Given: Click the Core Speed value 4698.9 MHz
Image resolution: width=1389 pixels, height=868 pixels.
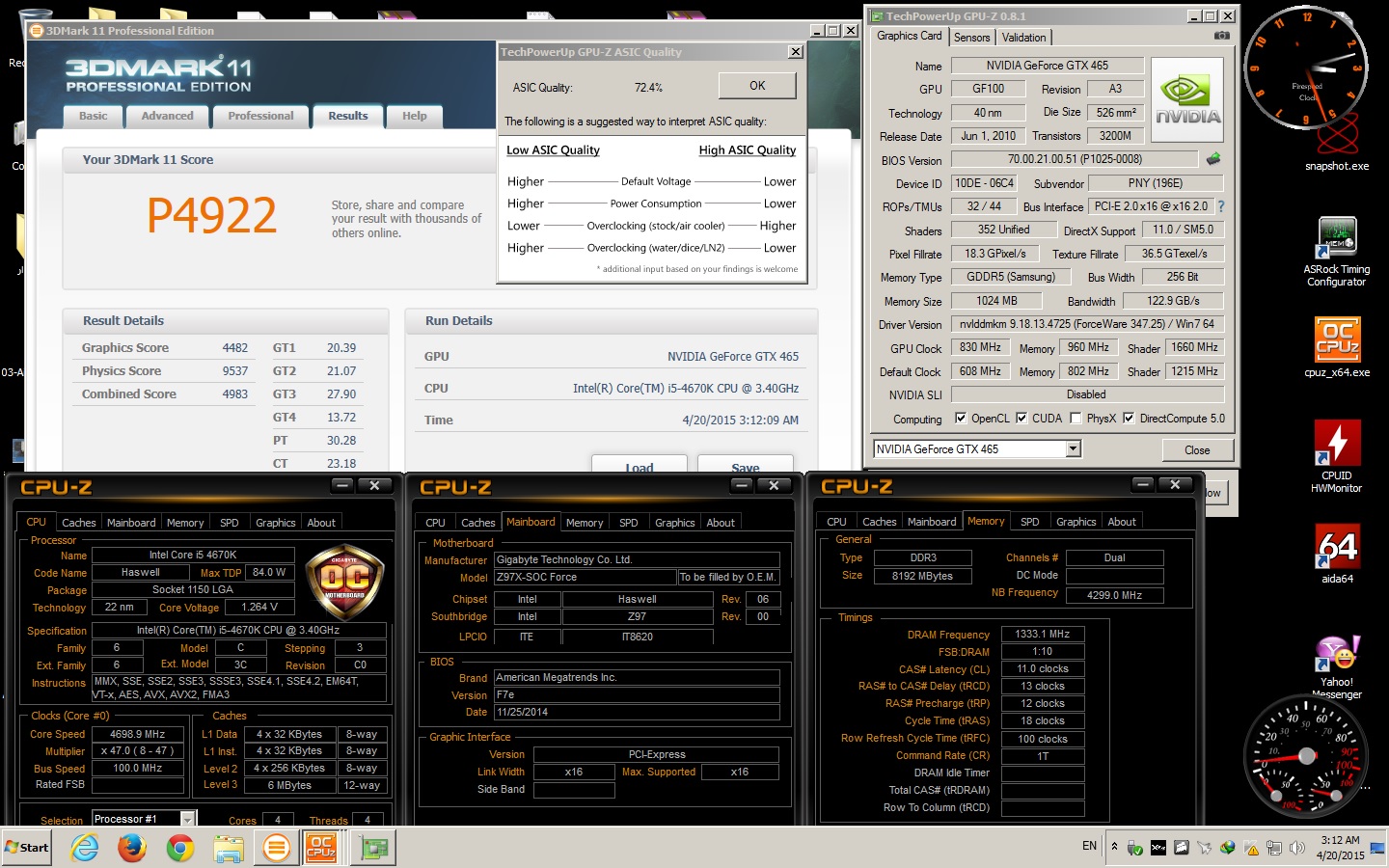Looking at the screenshot, I should (138, 734).
